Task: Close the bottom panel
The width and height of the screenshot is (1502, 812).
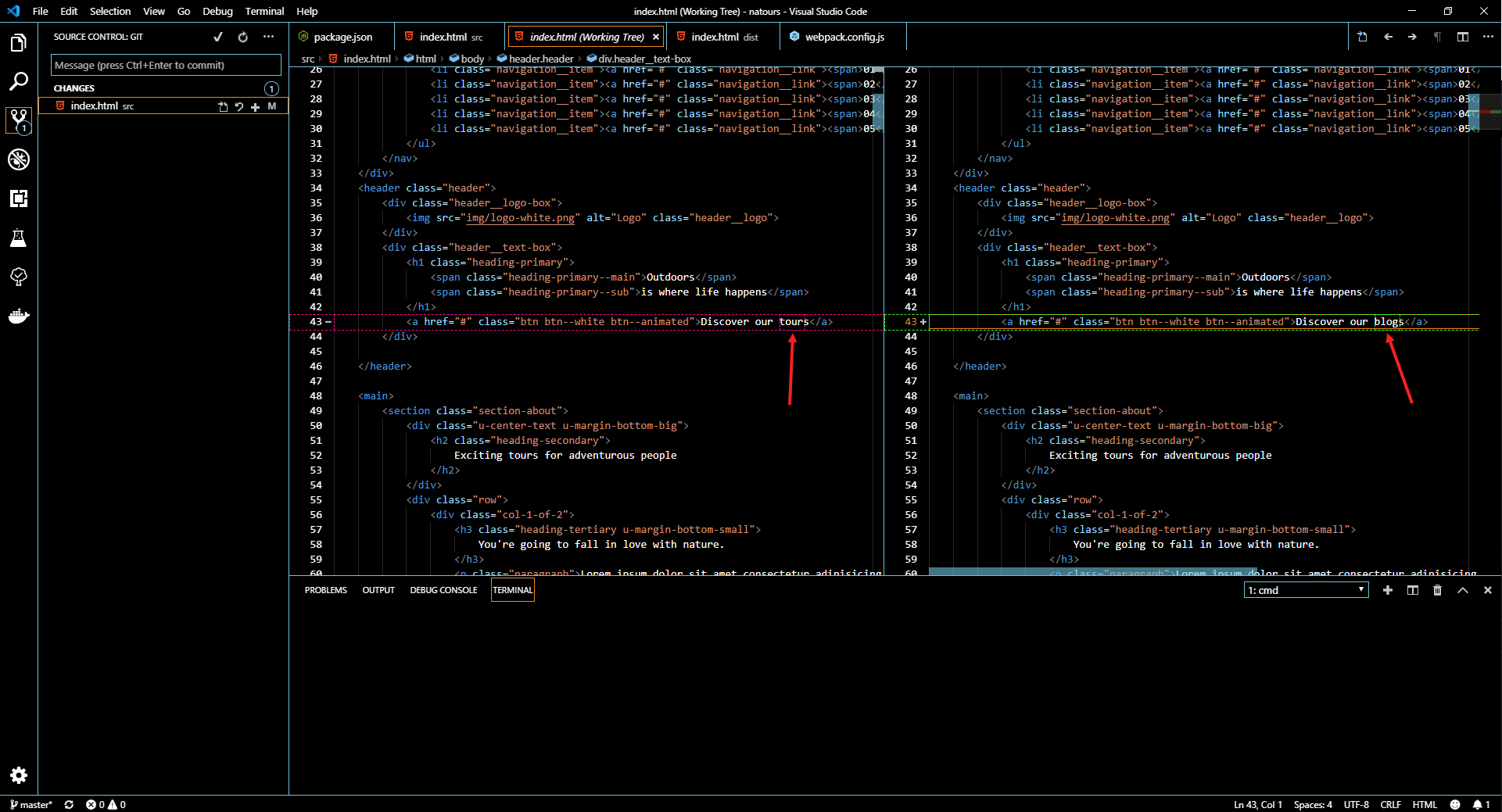Action: [x=1488, y=590]
